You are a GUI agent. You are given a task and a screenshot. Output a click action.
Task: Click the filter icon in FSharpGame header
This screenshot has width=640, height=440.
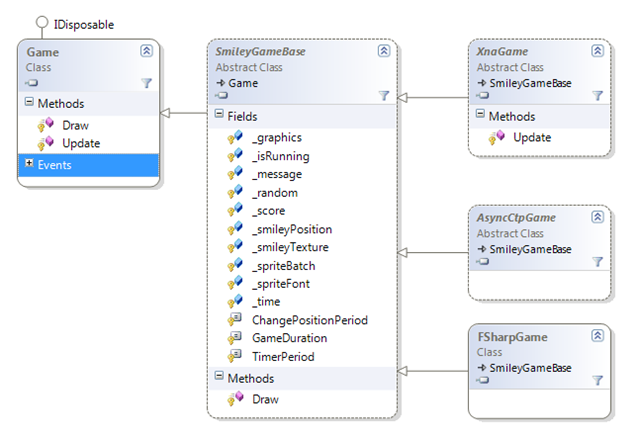[x=598, y=380]
